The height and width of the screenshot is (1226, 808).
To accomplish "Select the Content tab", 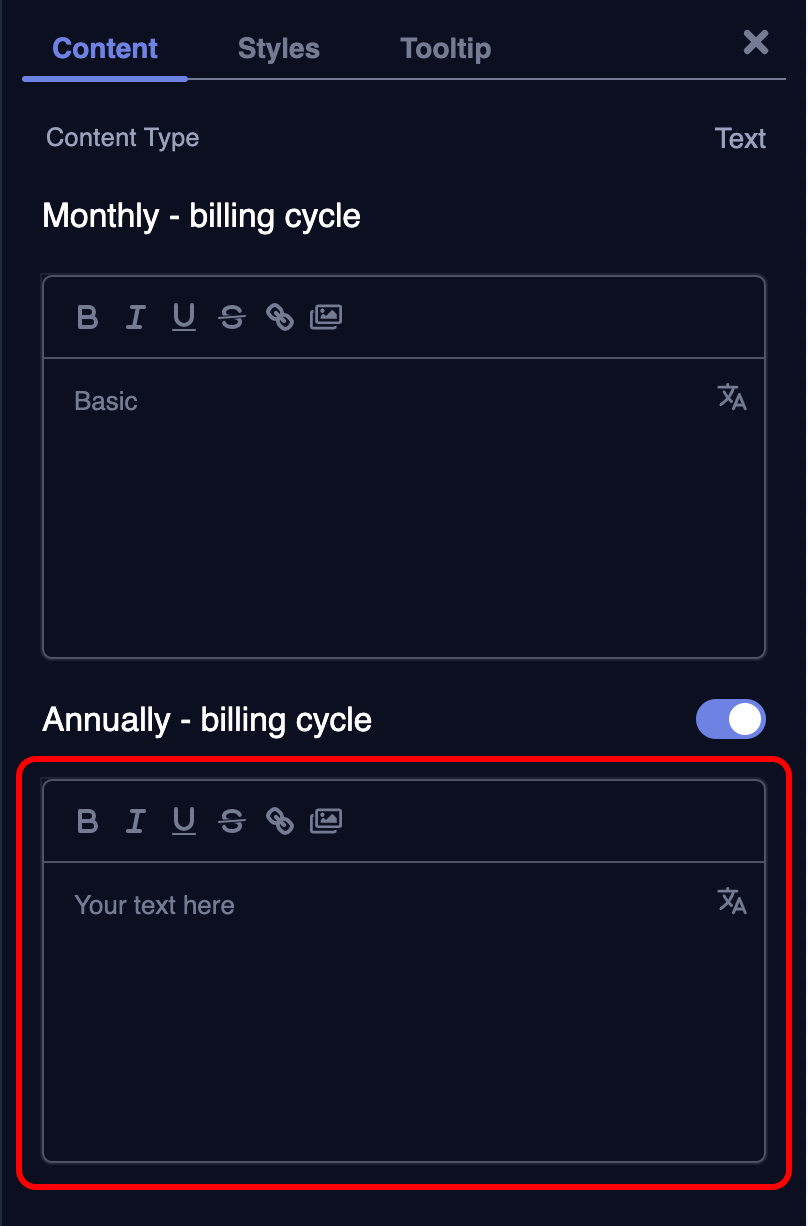I will point(105,48).
